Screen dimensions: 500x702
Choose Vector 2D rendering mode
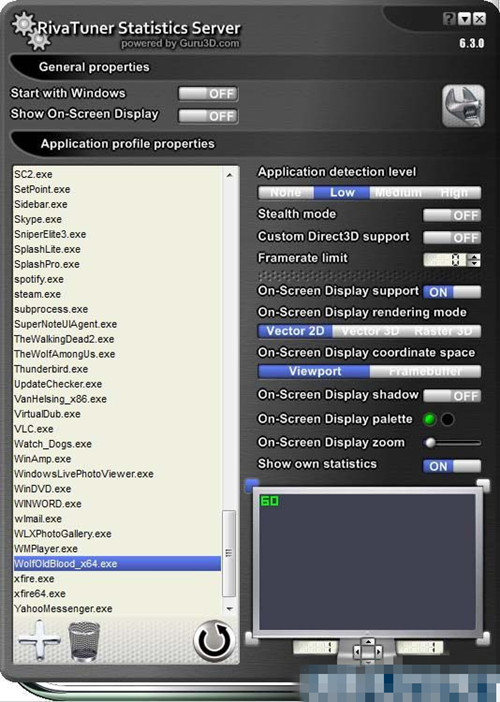[295, 331]
